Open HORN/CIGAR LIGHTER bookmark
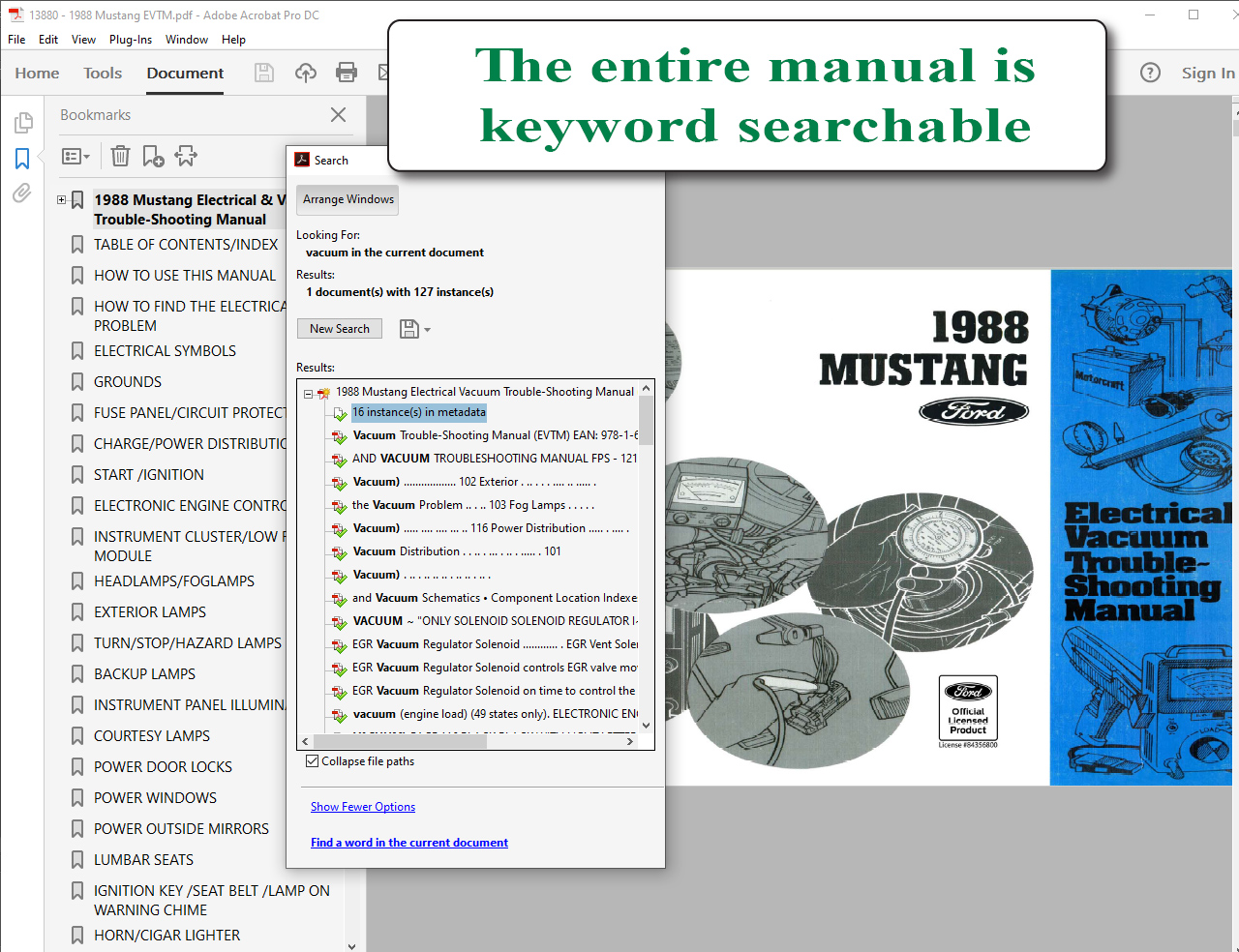The width and height of the screenshot is (1239, 952). 166,936
